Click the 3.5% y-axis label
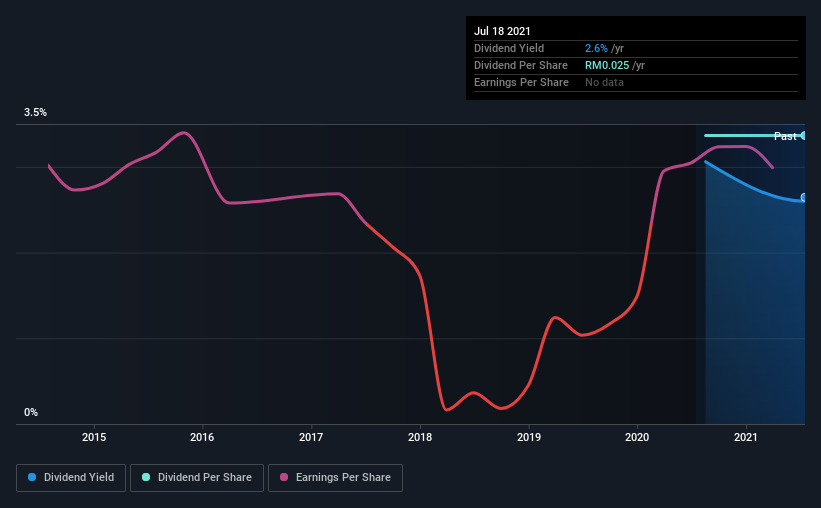This screenshot has height=508, width=821. click(35, 113)
